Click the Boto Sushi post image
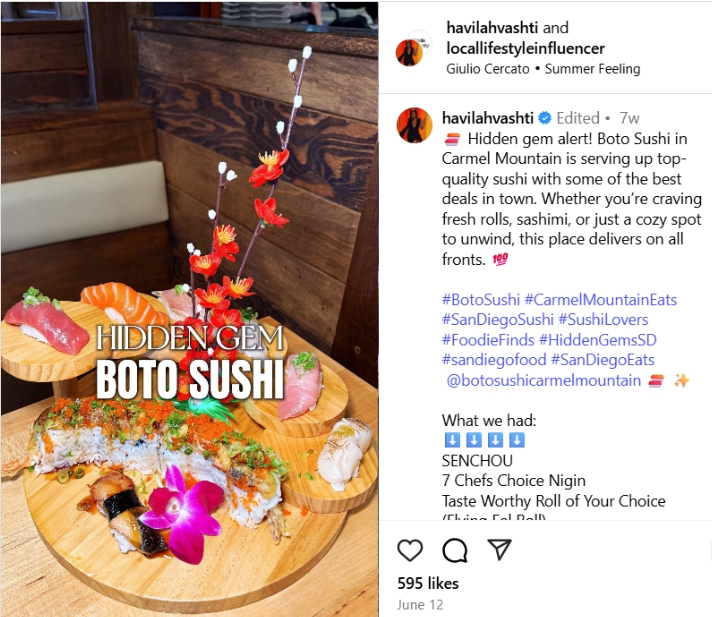Screen dimensions: 712x617 (189, 309)
